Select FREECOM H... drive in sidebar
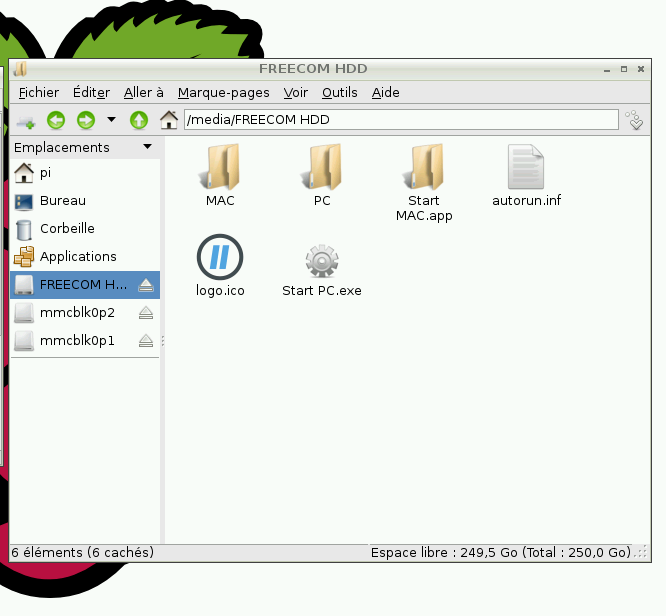 coord(85,285)
